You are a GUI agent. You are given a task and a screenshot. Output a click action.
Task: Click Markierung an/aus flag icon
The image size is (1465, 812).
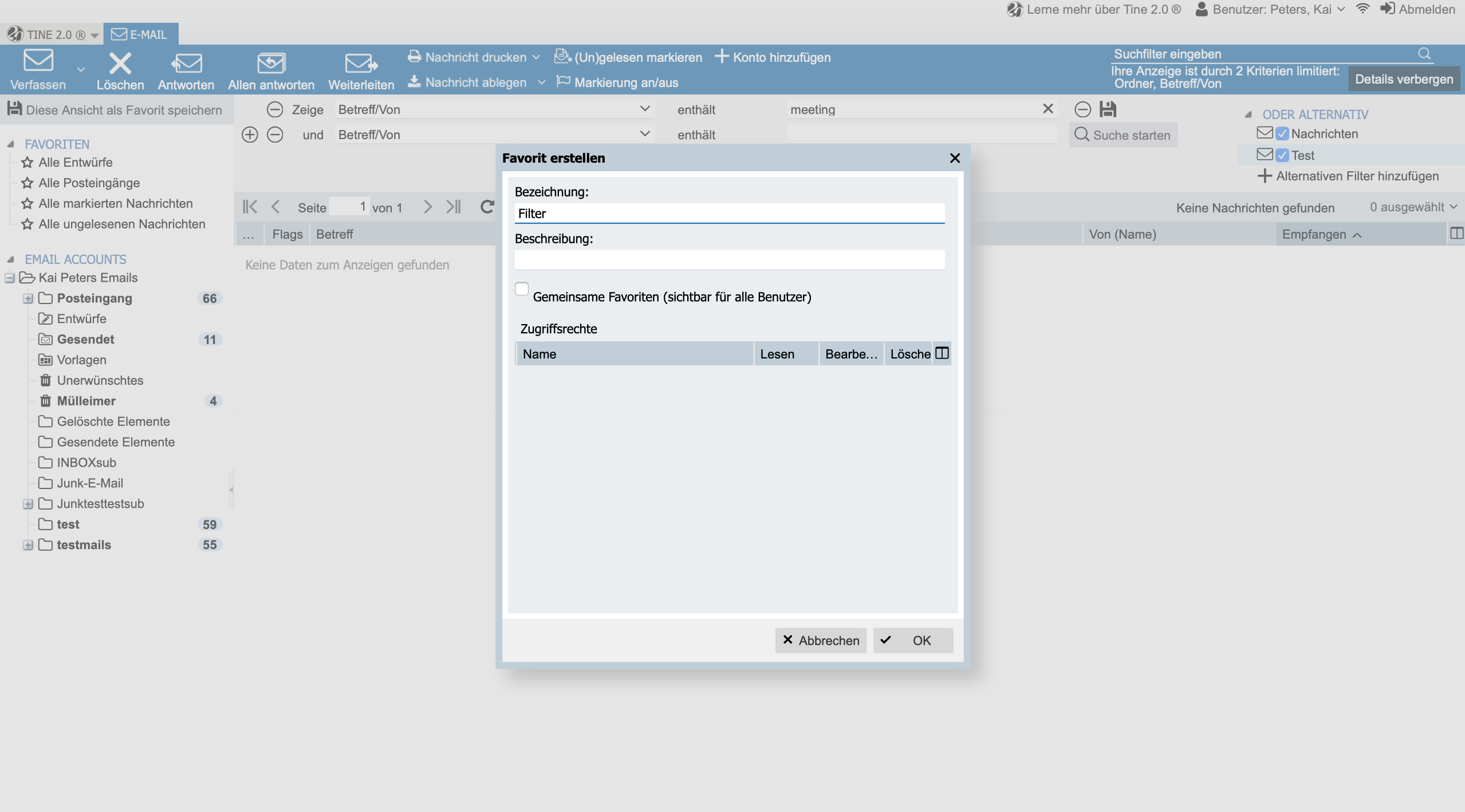(564, 82)
